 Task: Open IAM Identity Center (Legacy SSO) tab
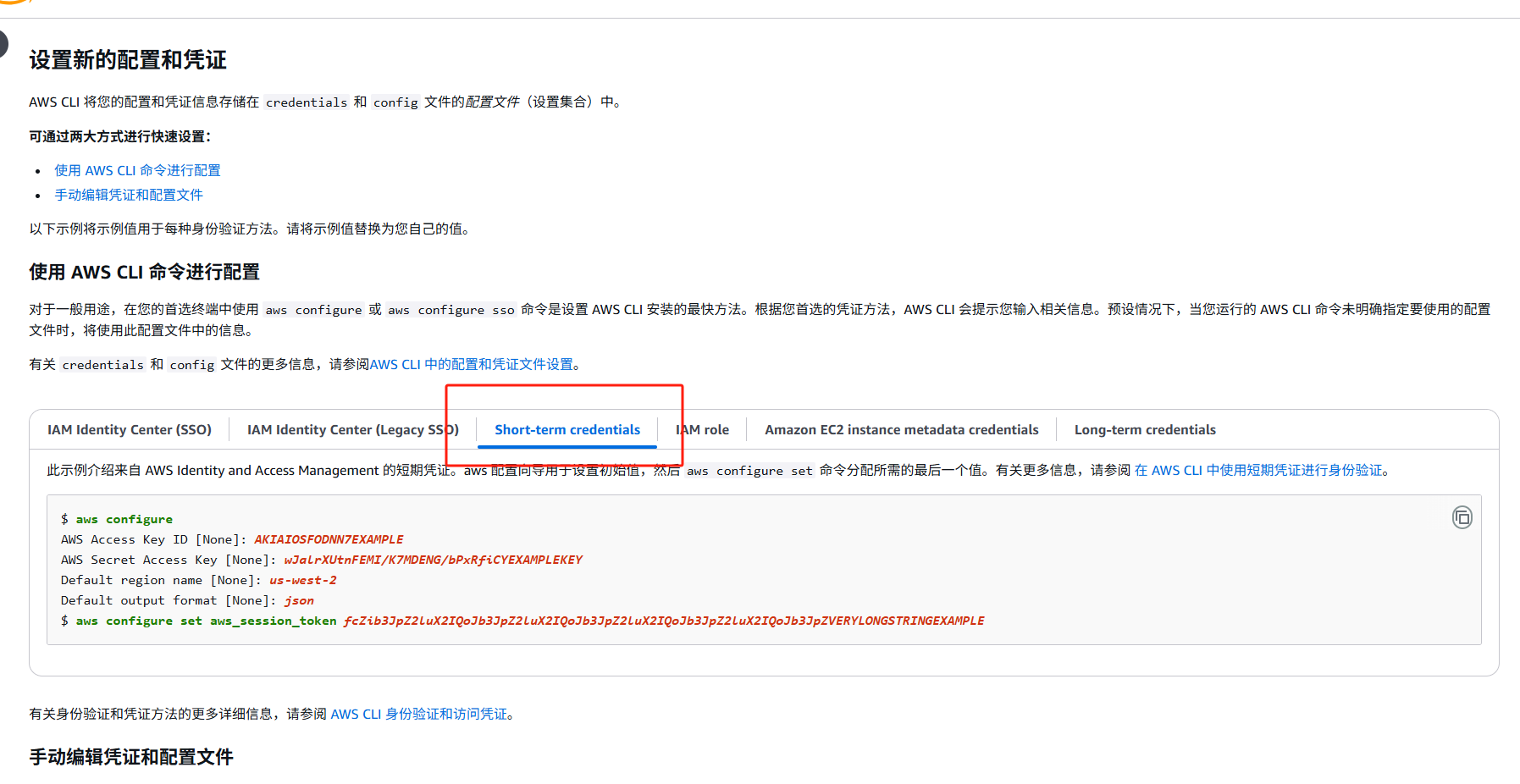(x=353, y=429)
